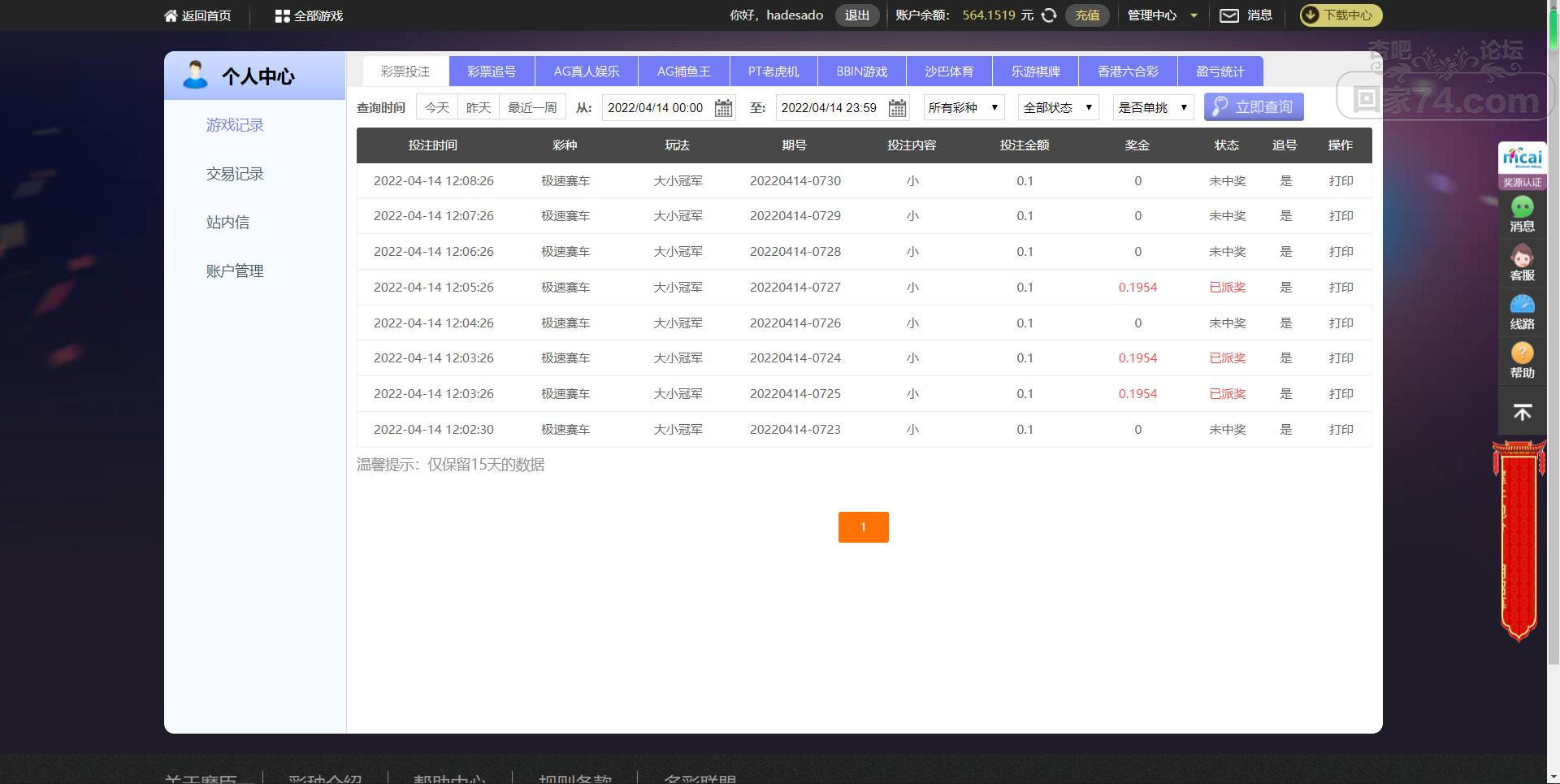Viewport: 1560px width, 784px height.
Task: Switch to AG捕鱼王 tab
Action: [684, 71]
